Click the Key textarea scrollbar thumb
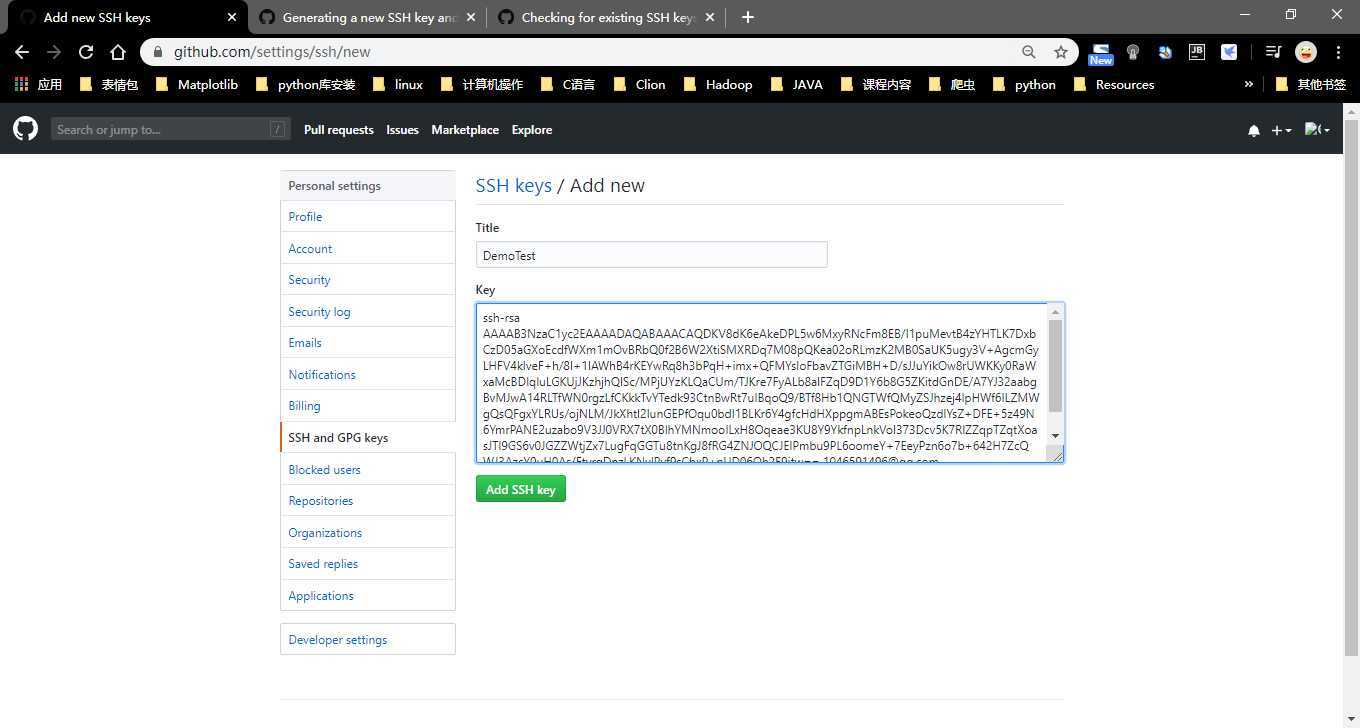Viewport: 1360px width, 728px height. pos(1055,366)
